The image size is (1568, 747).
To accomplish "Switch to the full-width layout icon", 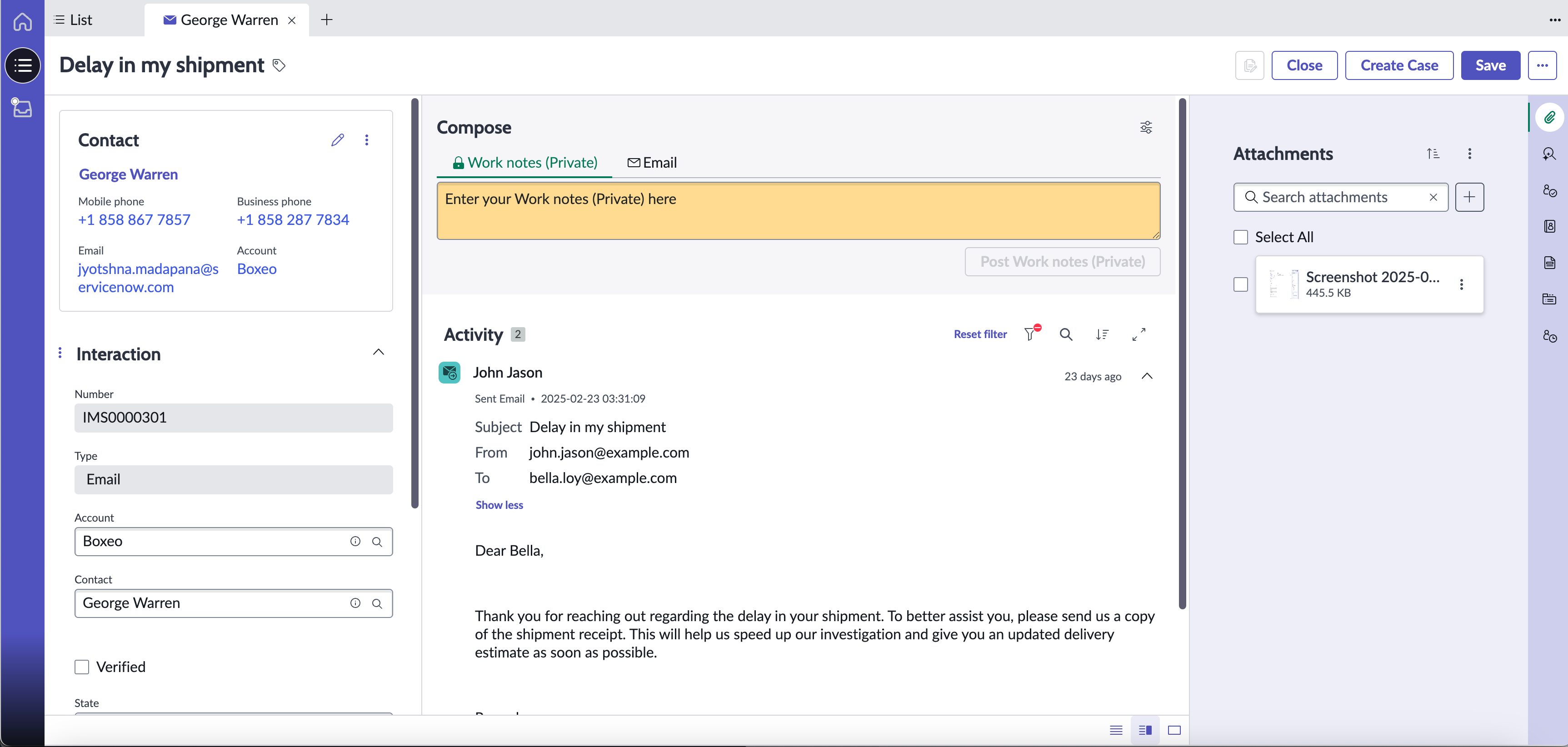I will [x=1174, y=730].
